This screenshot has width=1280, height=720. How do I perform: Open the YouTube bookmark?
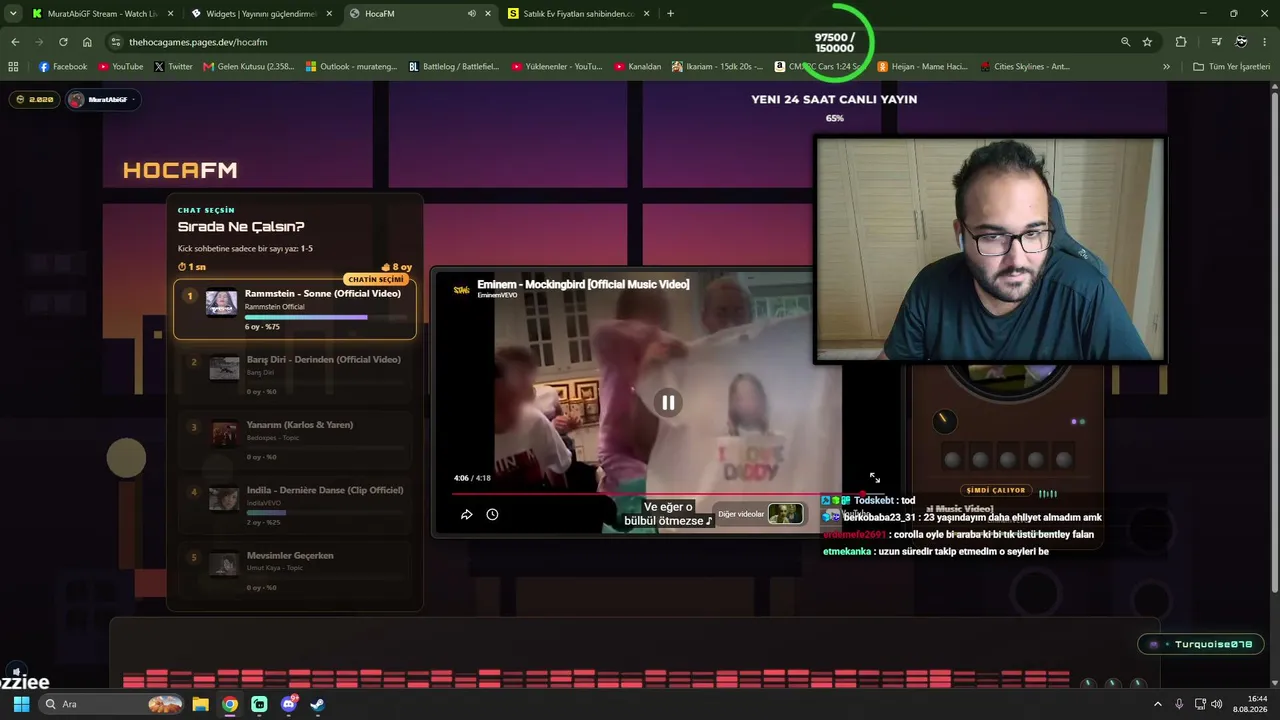(x=121, y=67)
